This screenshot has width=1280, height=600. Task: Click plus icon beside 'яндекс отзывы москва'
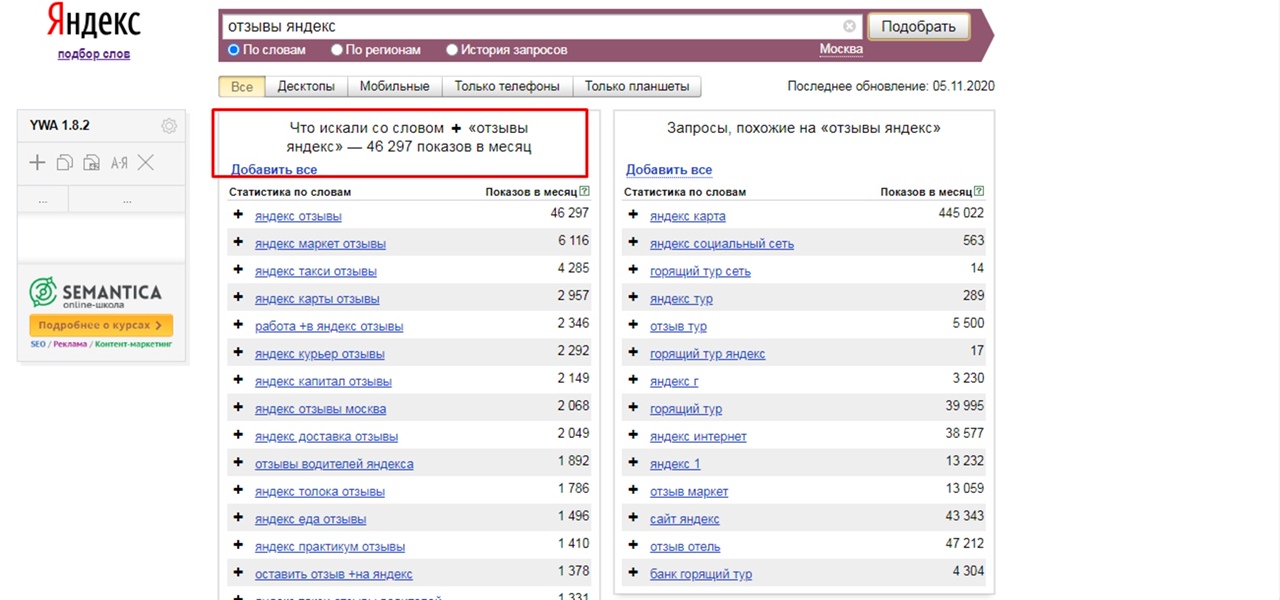click(238, 408)
